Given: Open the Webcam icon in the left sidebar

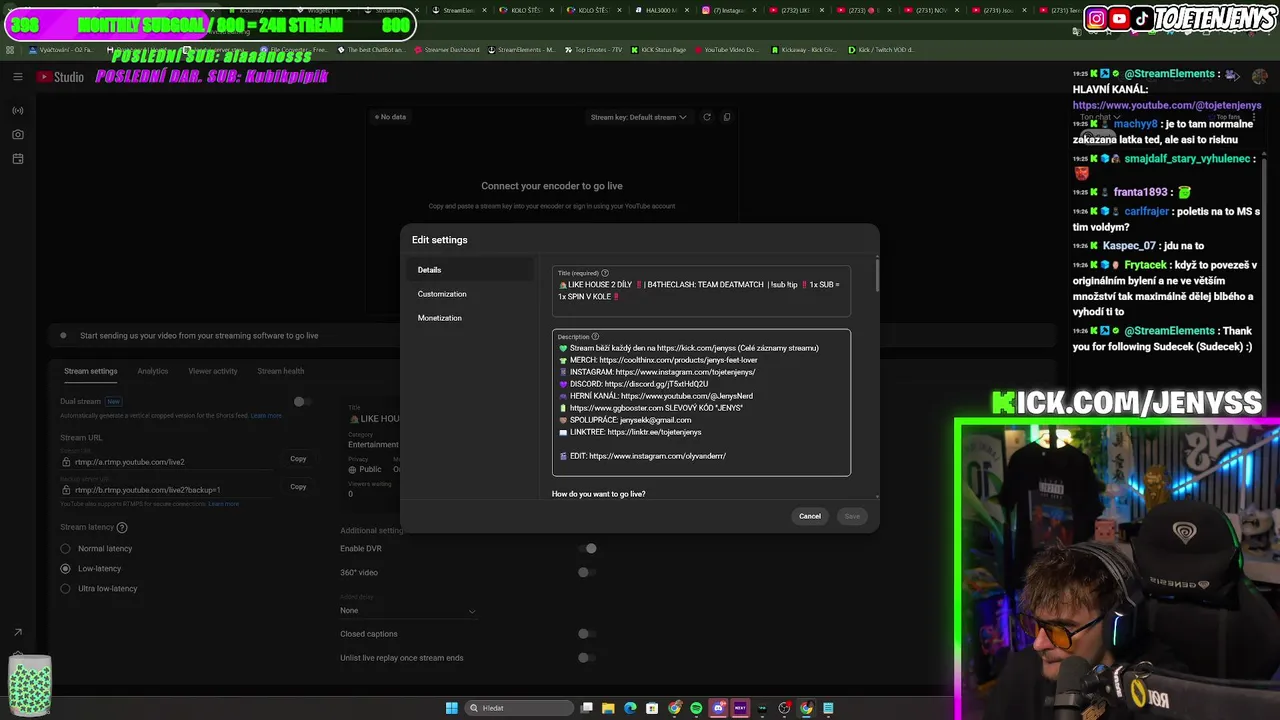Looking at the screenshot, I should 18,135.
